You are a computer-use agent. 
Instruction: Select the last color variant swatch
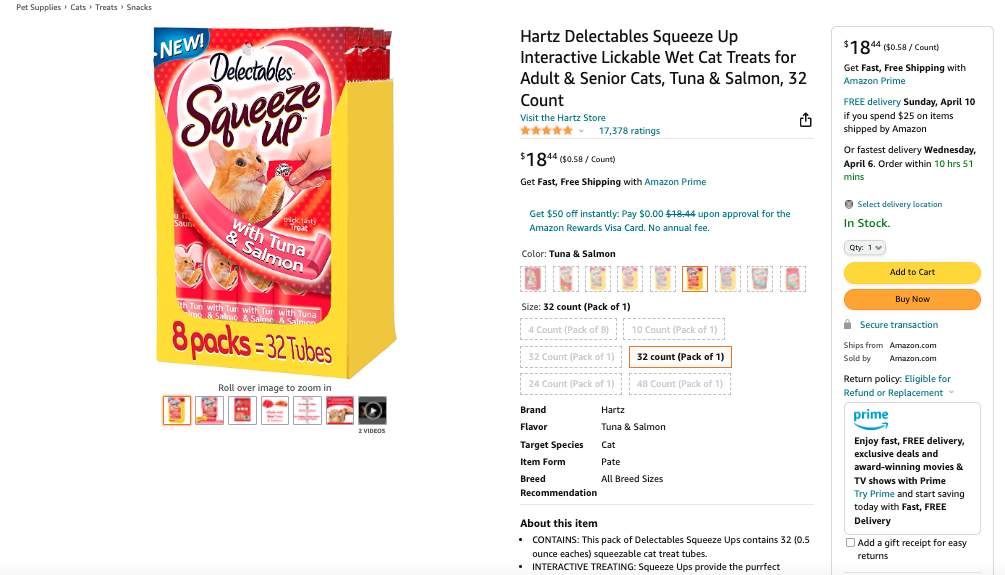click(792, 279)
